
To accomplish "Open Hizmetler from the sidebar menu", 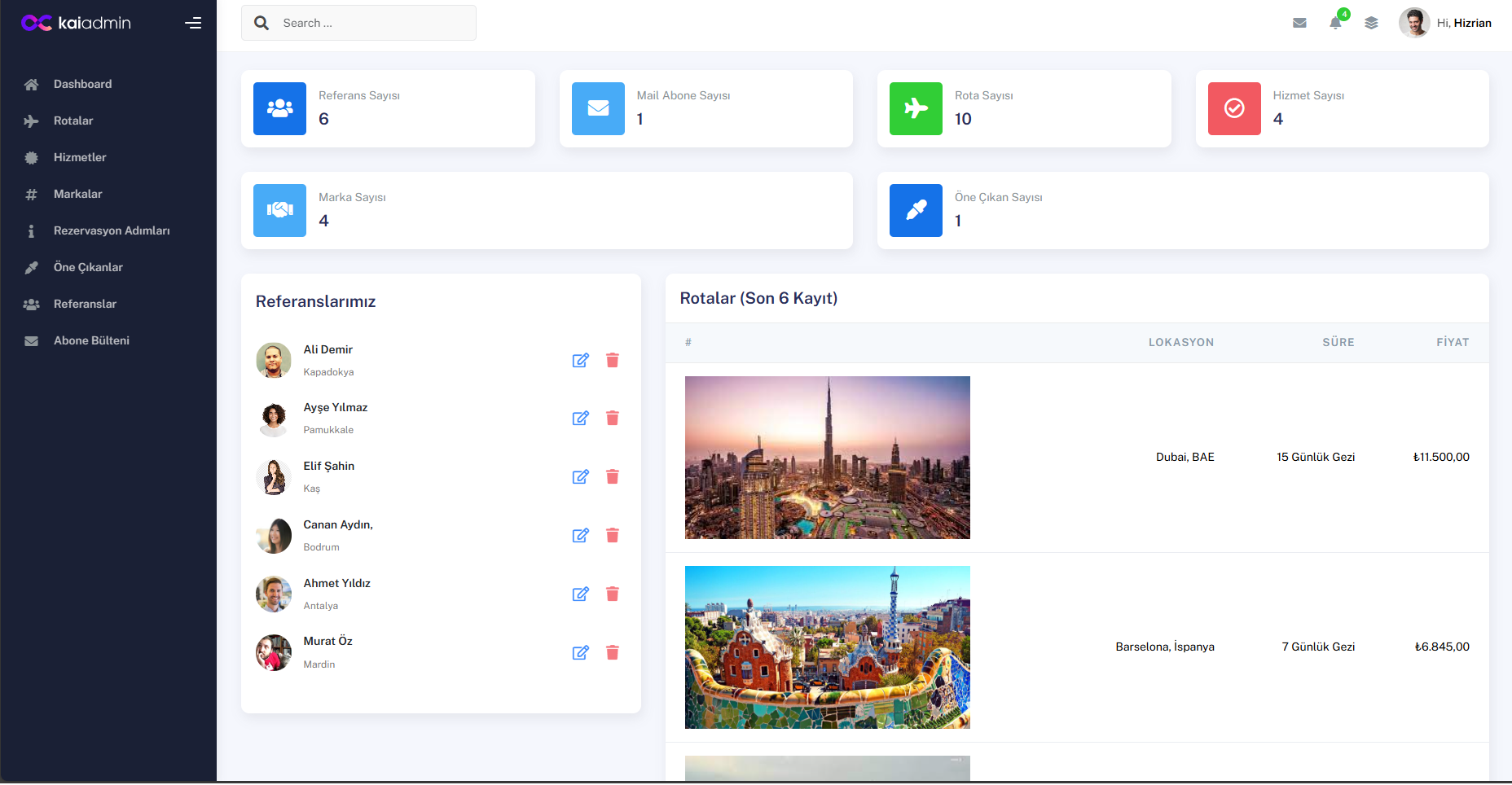I will (80, 157).
